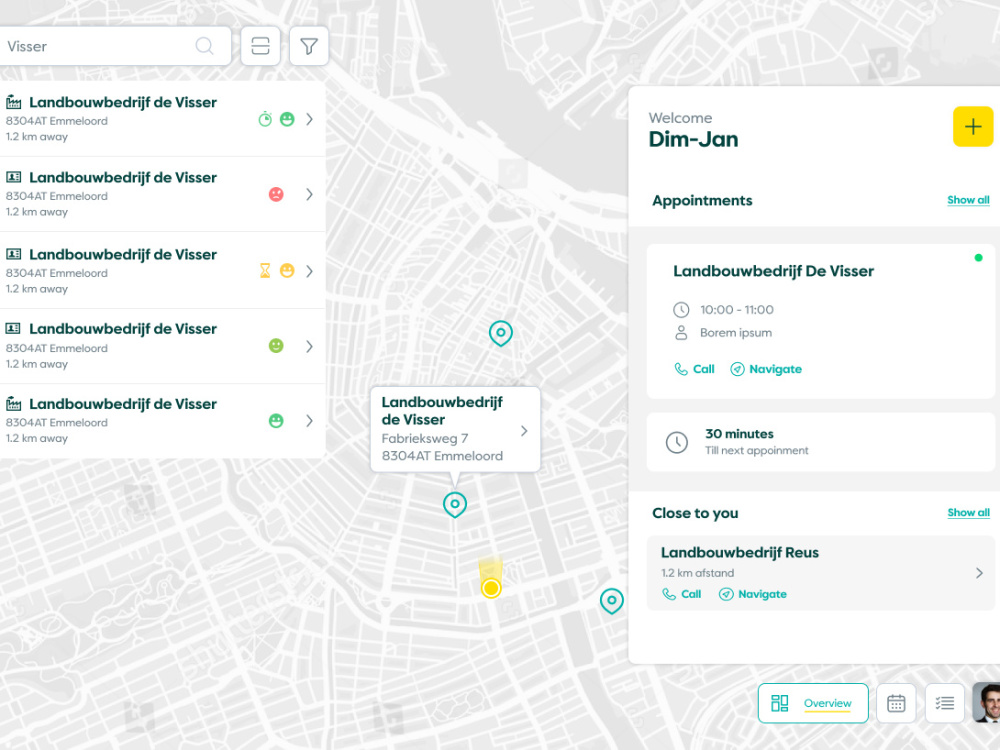Click the teal map pin near right panel
This screenshot has height=750, width=1000.
pos(612,601)
